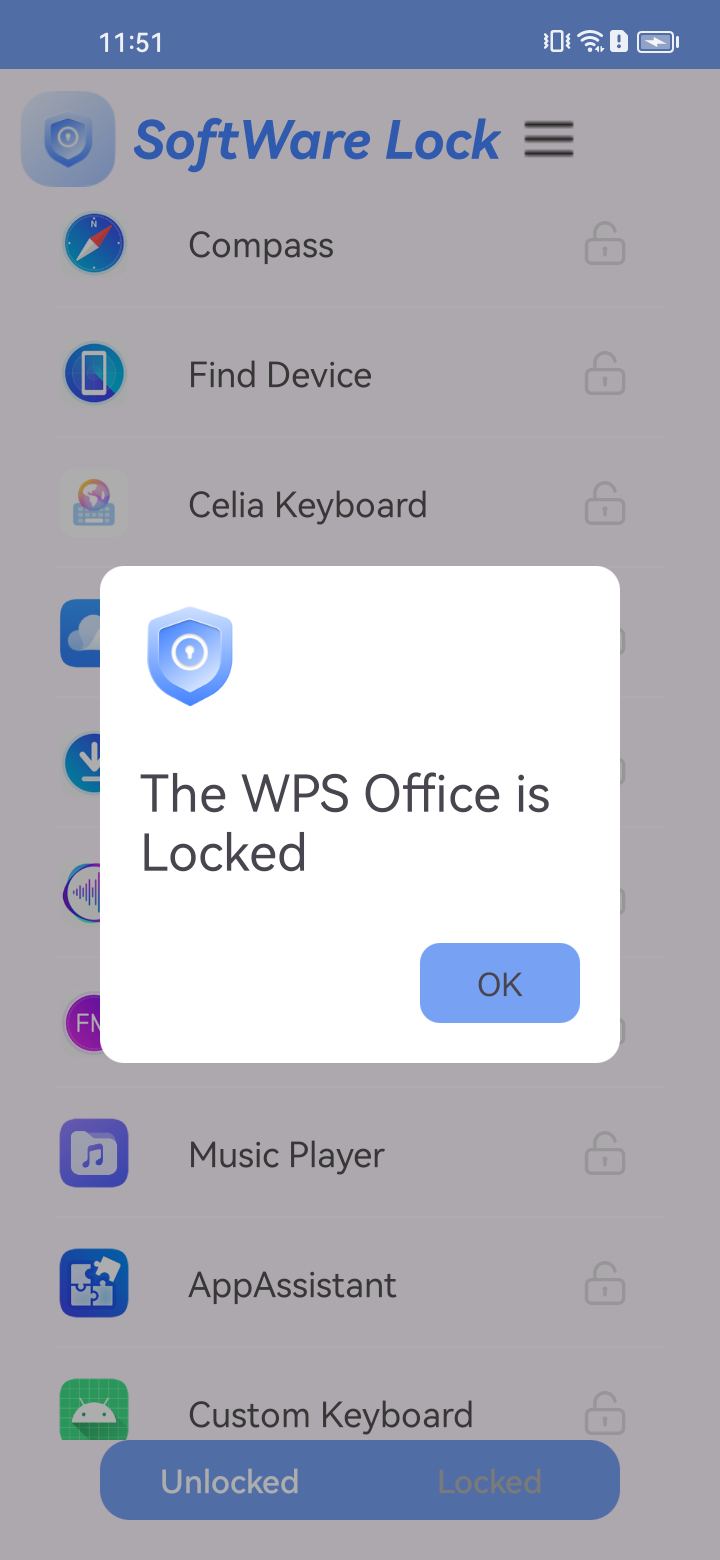Image resolution: width=720 pixels, height=1560 pixels.
Task: Tap the shield icon in the dialog
Action: coord(190,655)
